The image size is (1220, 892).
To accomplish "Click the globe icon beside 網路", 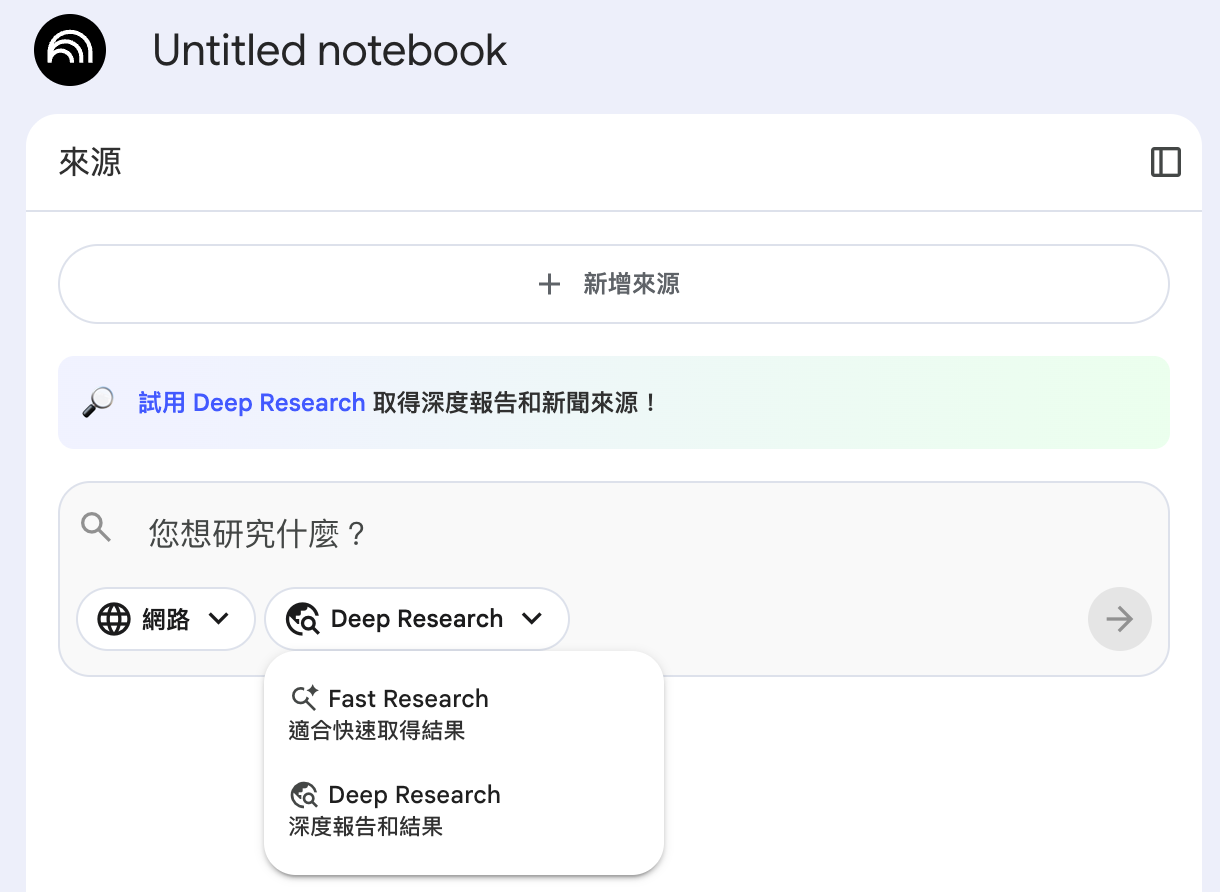I will [113, 619].
